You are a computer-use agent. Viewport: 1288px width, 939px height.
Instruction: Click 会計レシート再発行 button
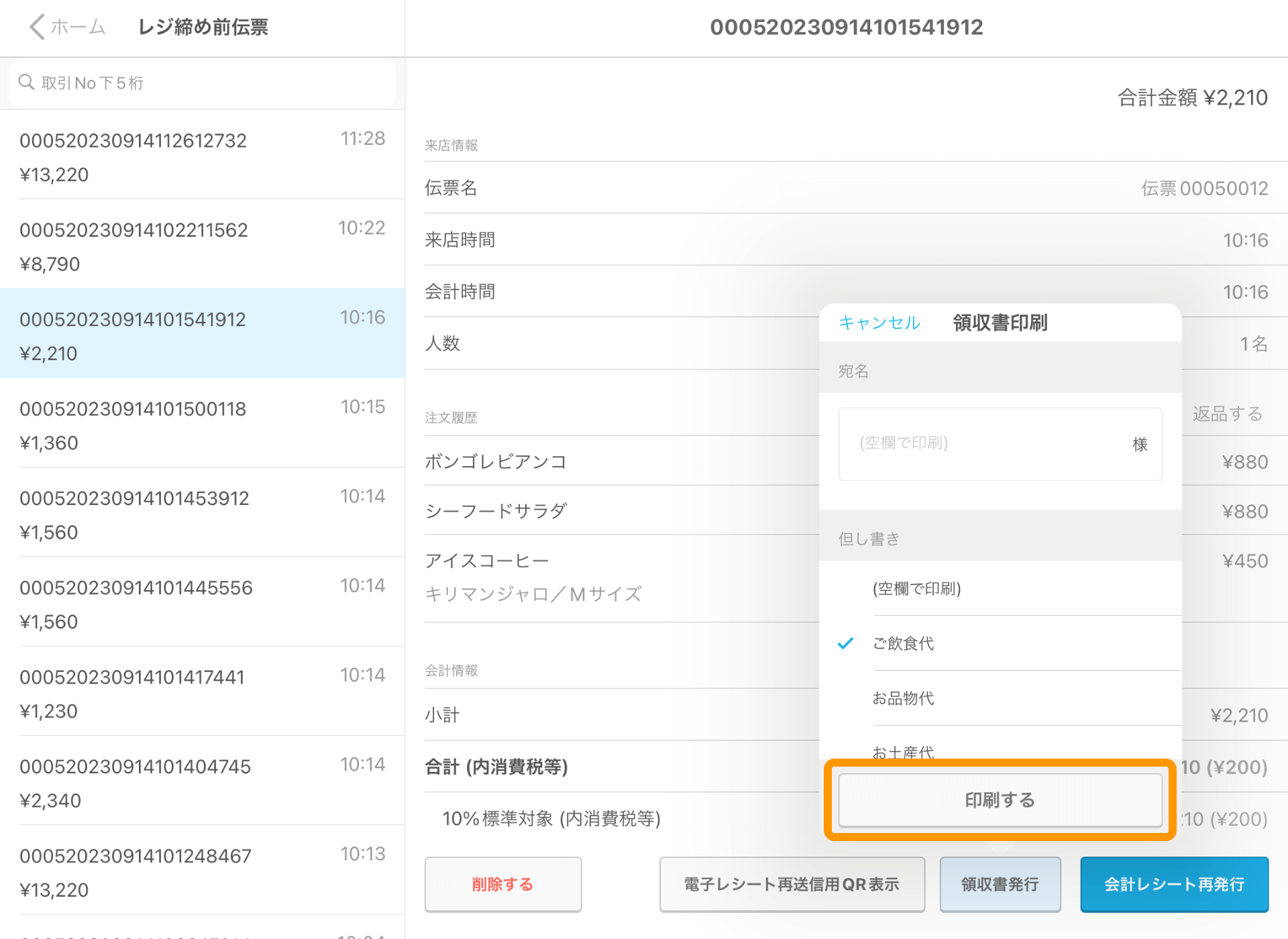coord(1174,884)
